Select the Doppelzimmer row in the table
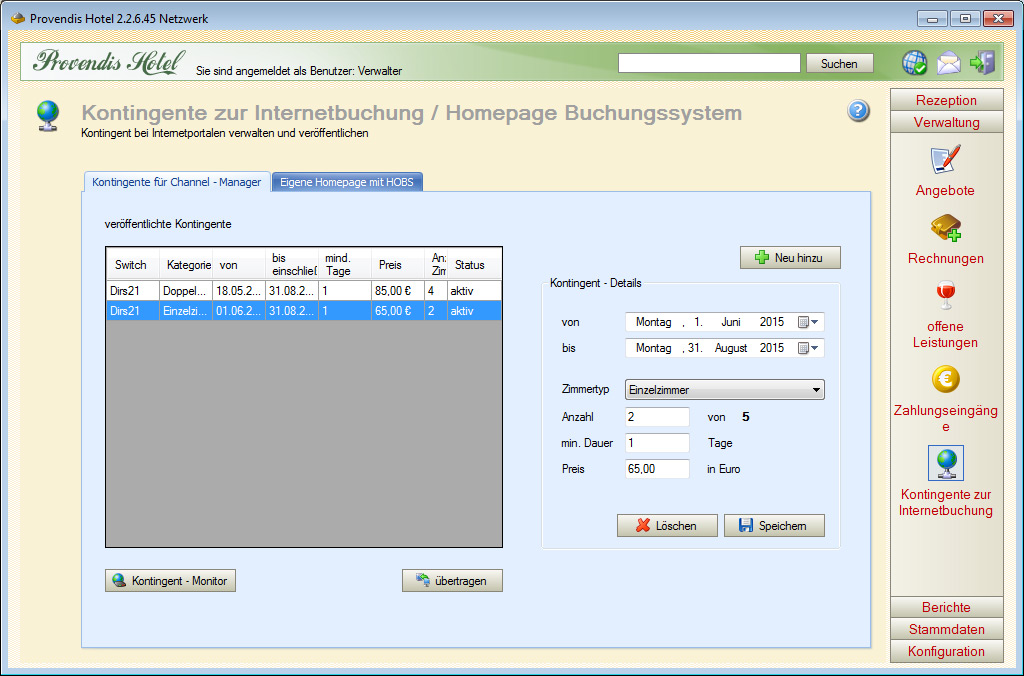 tap(303, 290)
